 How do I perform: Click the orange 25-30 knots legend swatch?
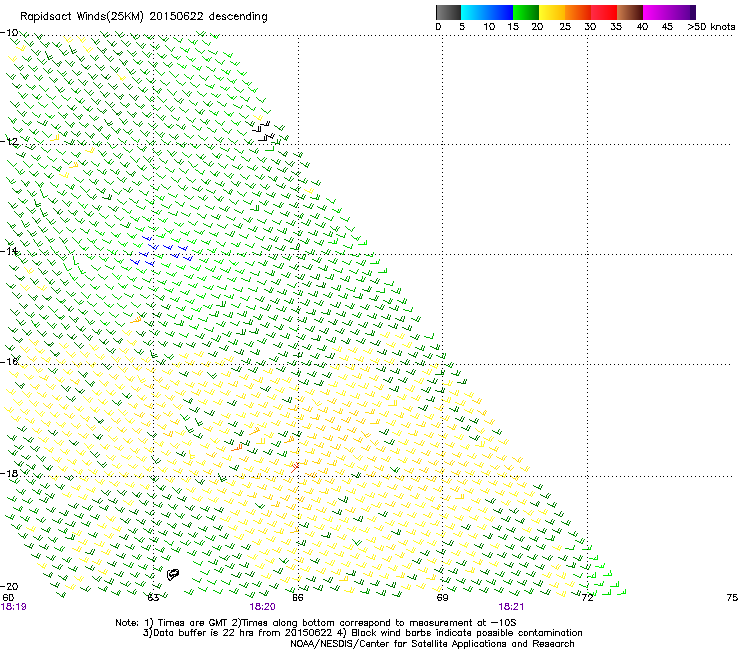click(578, 12)
